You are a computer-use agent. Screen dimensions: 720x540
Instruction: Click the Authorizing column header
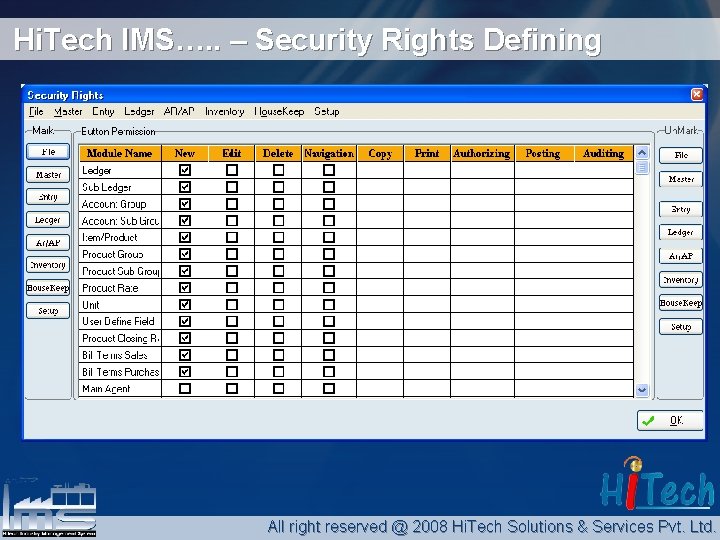click(482, 153)
